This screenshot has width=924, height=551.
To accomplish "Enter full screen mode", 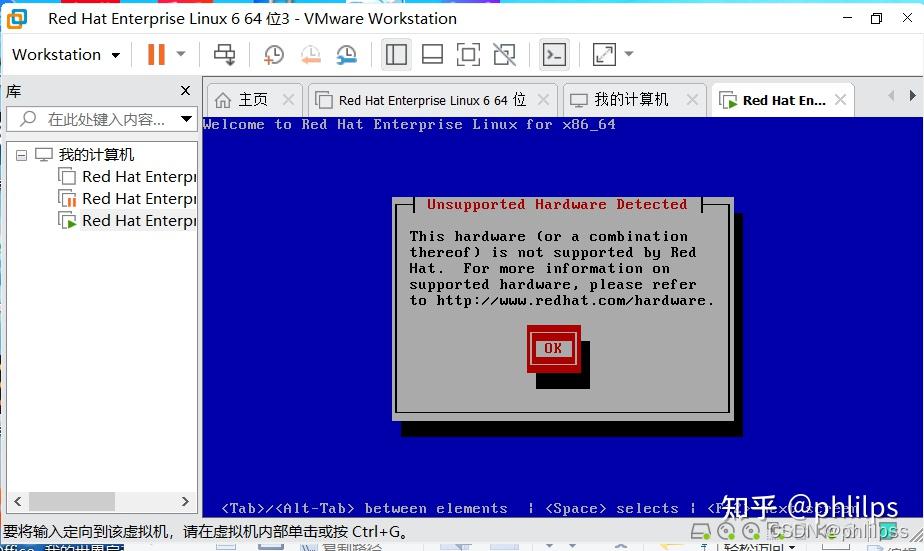I will (468, 55).
